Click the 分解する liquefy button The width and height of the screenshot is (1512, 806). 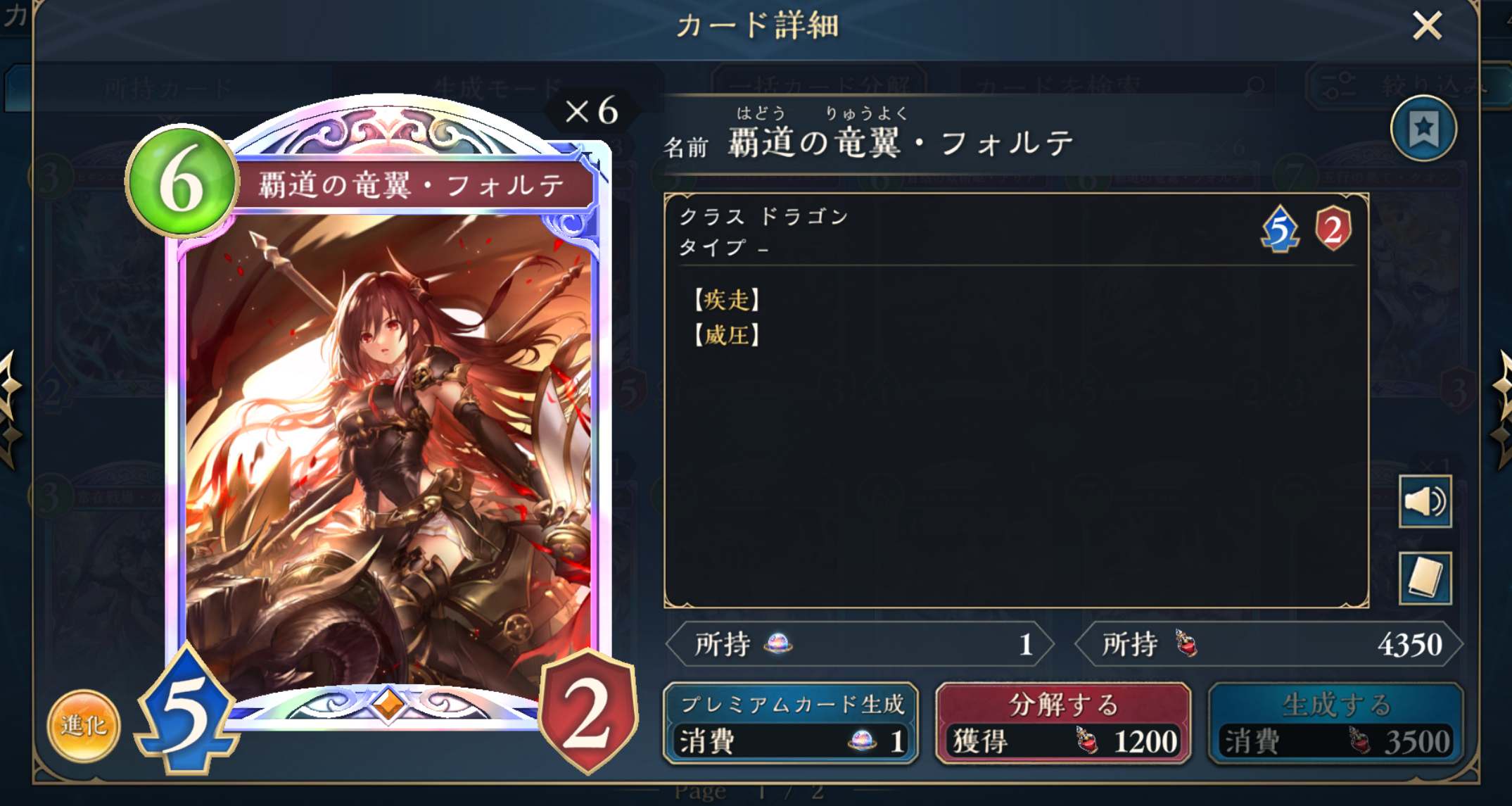point(1063,723)
